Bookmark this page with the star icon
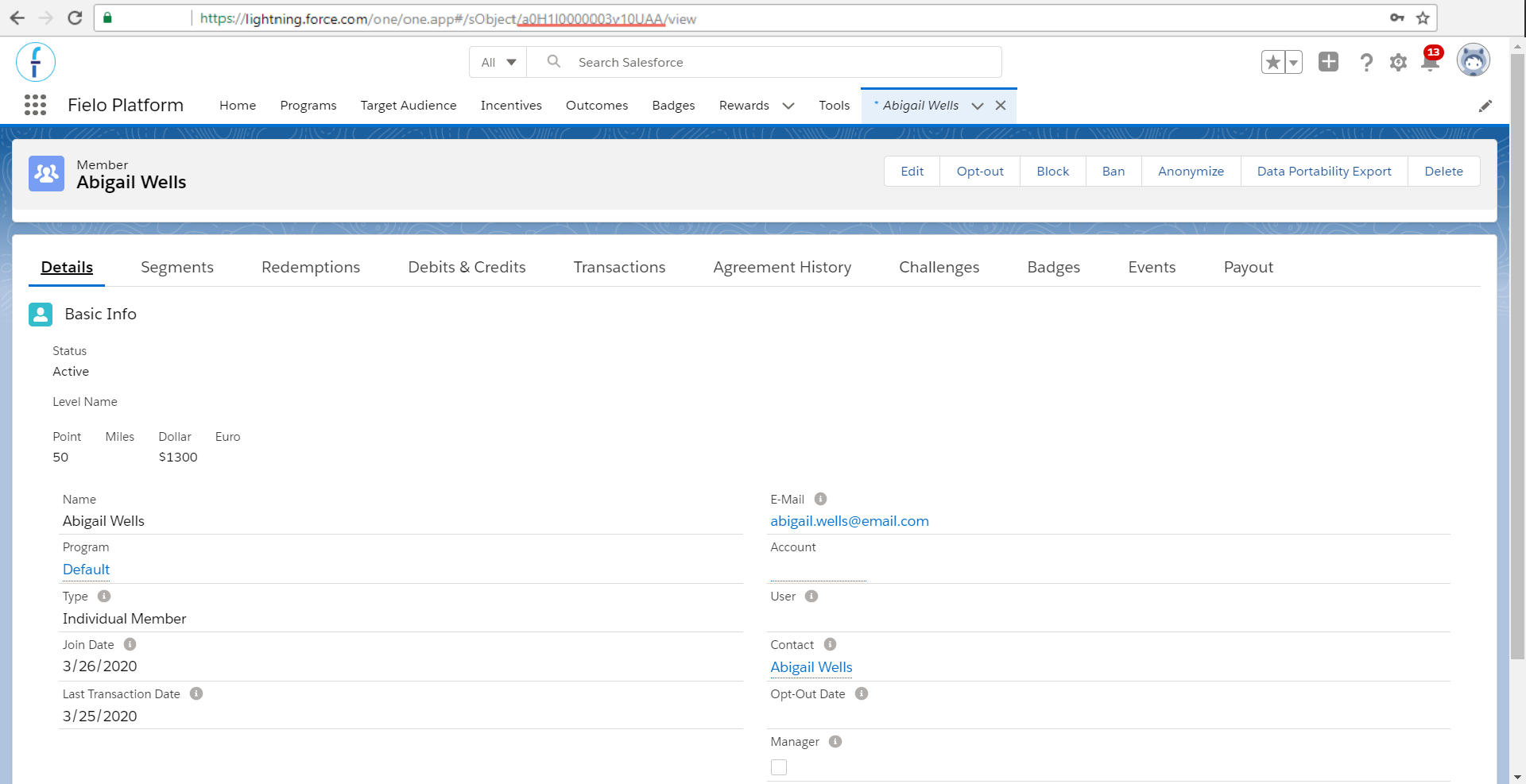Image resolution: width=1526 pixels, height=784 pixels. click(1423, 17)
